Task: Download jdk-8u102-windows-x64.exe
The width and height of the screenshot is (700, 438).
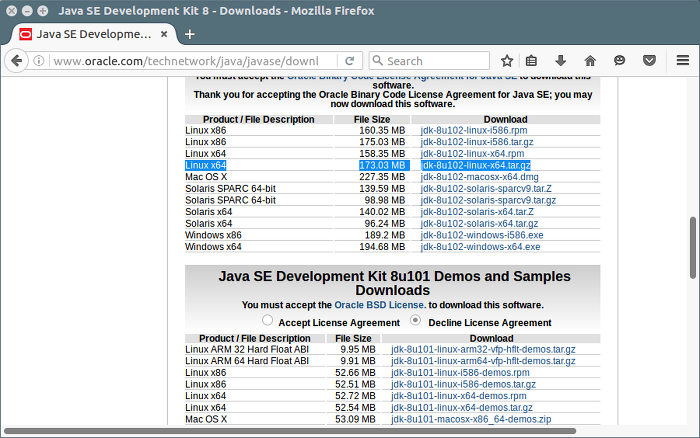Action: pos(480,246)
